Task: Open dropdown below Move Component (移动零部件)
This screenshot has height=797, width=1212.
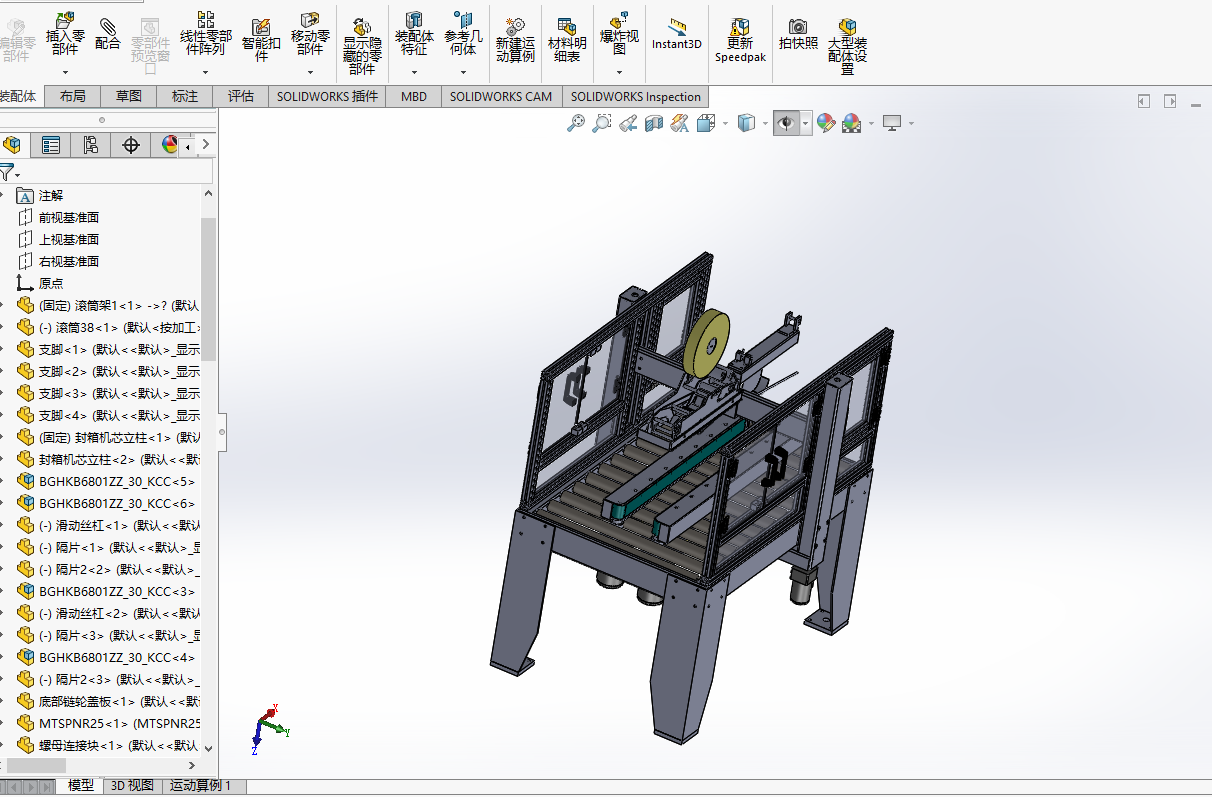Action: 310,72
